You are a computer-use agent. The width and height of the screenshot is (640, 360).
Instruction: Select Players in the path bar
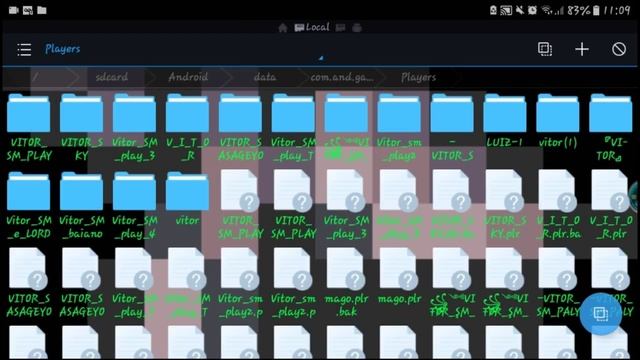click(x=418, y=77)
